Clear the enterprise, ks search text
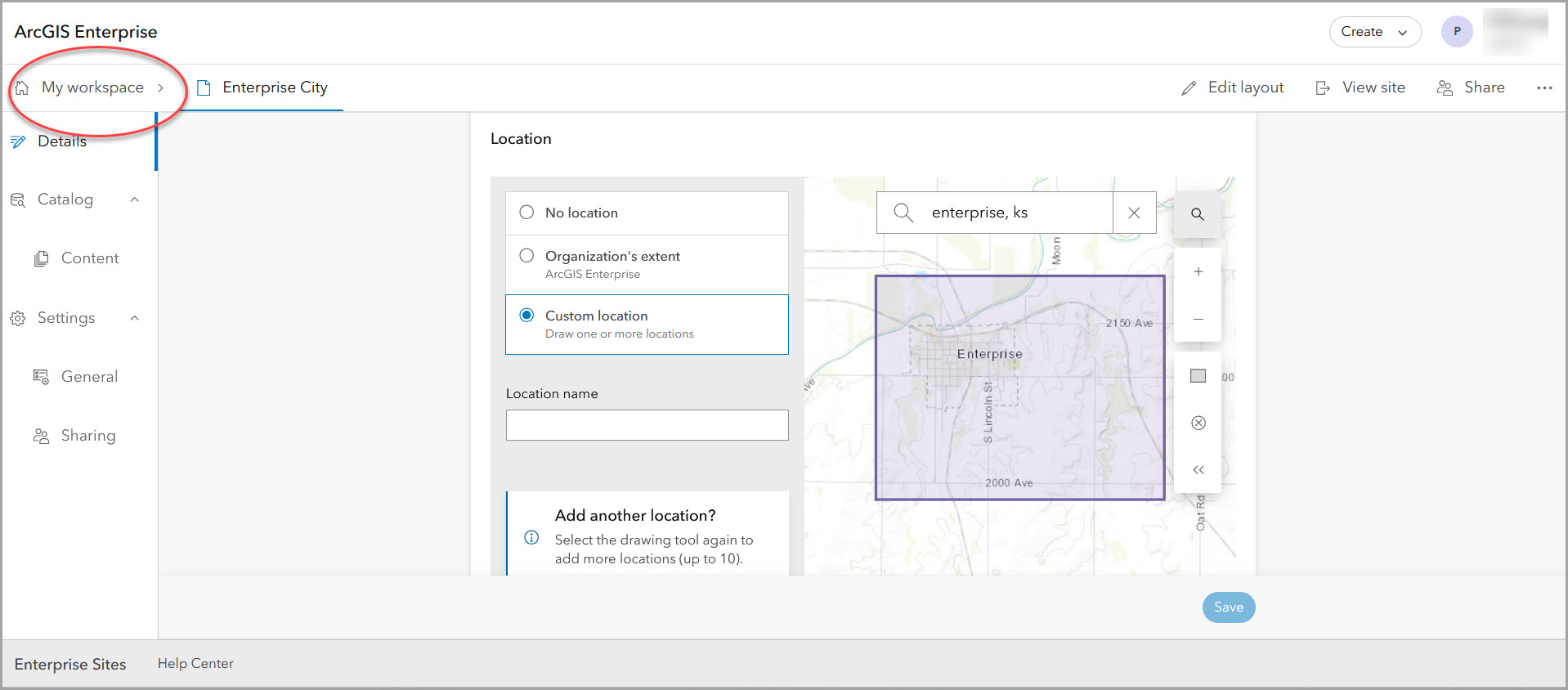Image resolution: width=1568 pixels, height=690 pixels. (x=1134, y=213)
